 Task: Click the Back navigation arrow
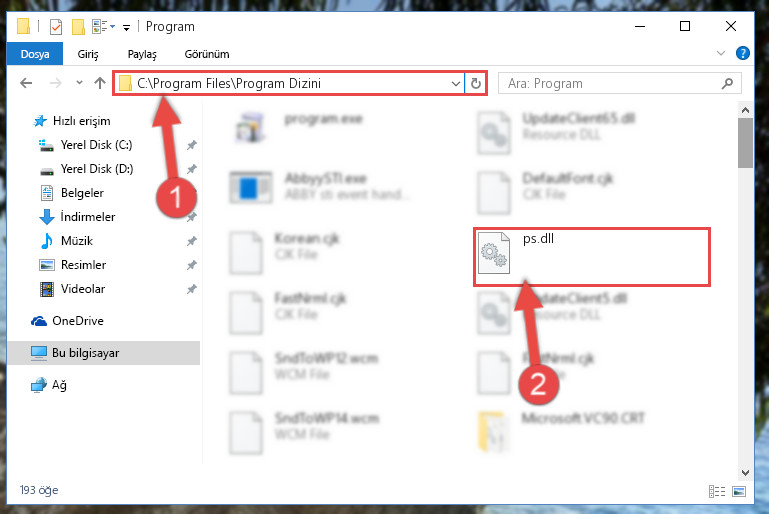[26, 83]
